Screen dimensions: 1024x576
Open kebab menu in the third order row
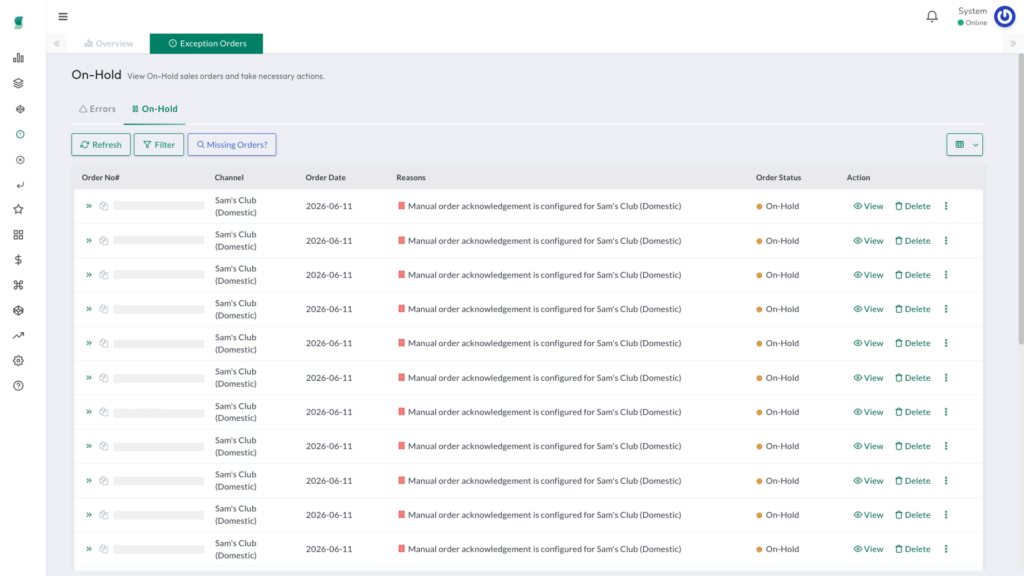coord(946,275)
